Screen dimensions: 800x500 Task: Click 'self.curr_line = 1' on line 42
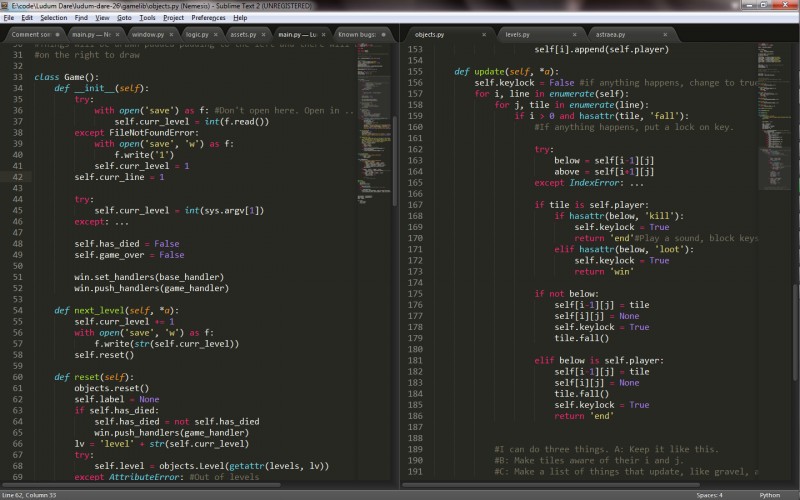coord(119,177)
